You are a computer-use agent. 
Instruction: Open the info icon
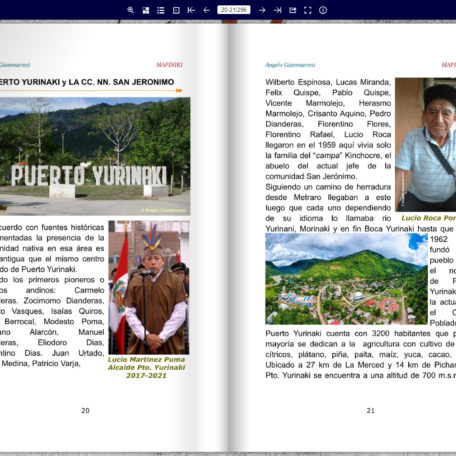coord(323,10)
